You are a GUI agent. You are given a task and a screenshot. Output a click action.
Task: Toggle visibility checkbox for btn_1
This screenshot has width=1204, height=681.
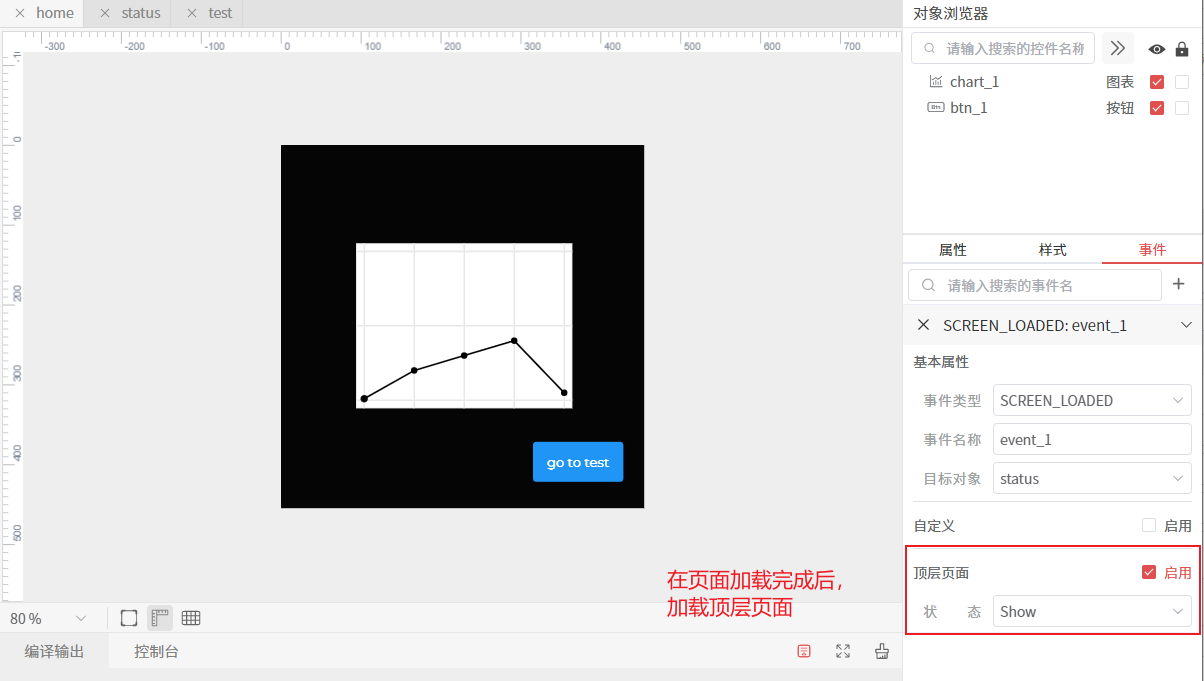1157,108
